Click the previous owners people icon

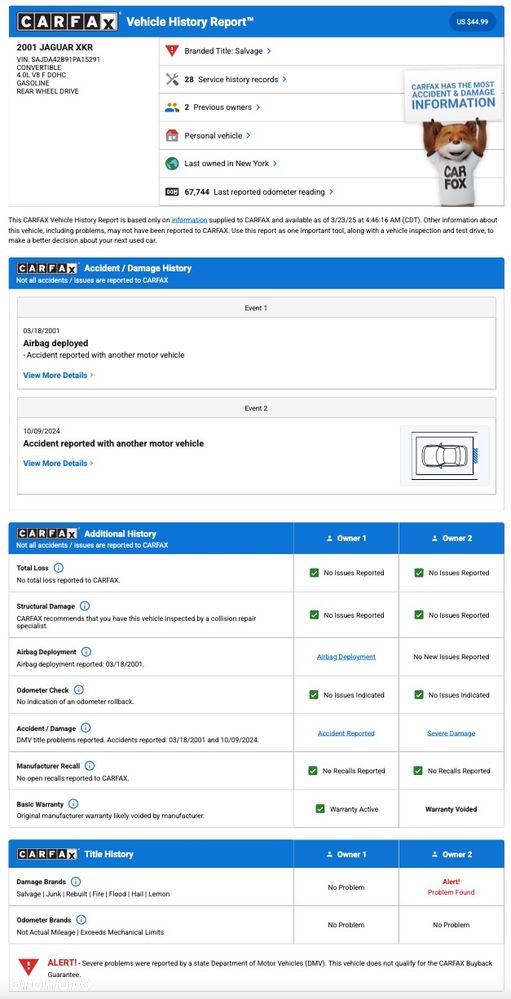pos(172,107)
